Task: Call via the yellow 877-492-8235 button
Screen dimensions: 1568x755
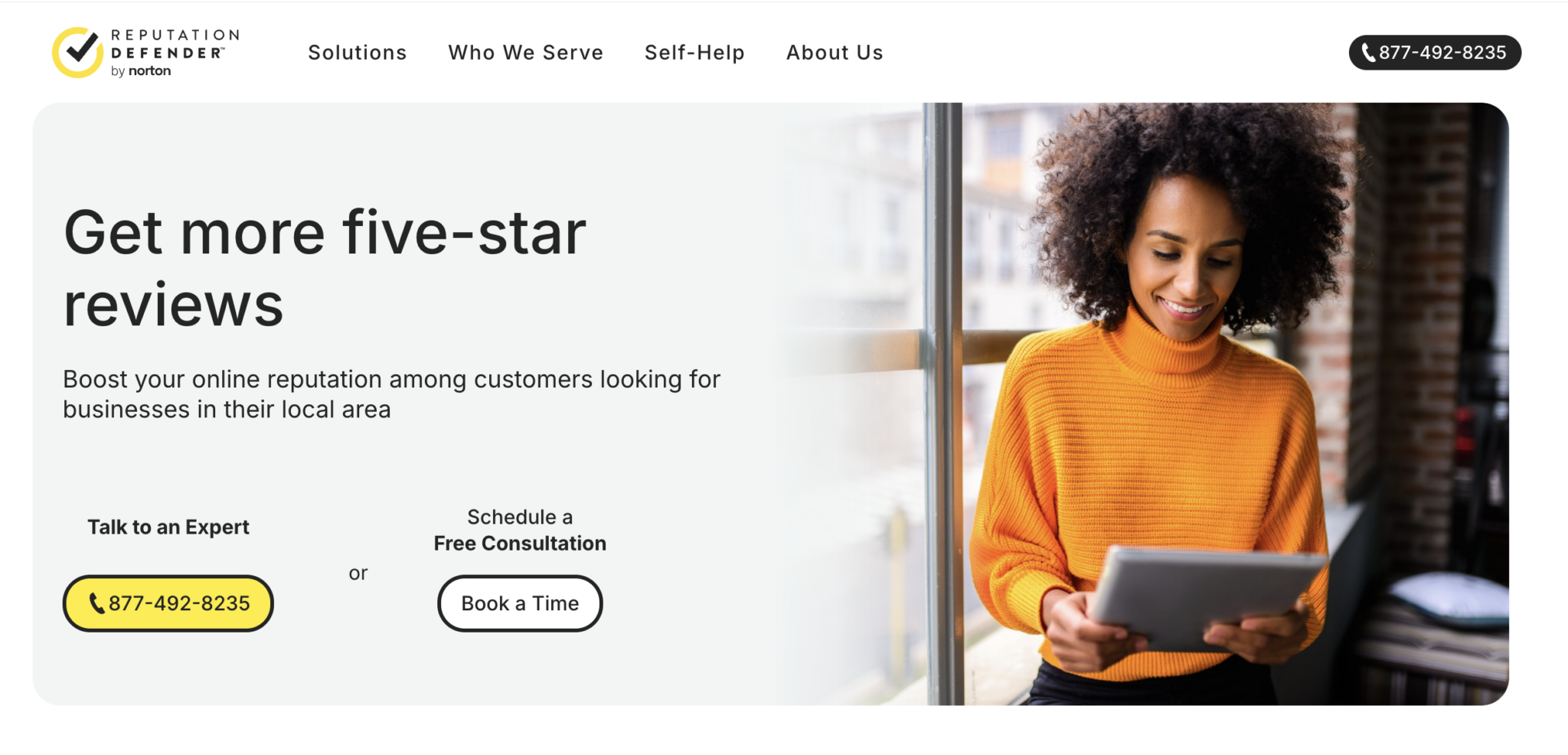Action: [x=168, y=603]
